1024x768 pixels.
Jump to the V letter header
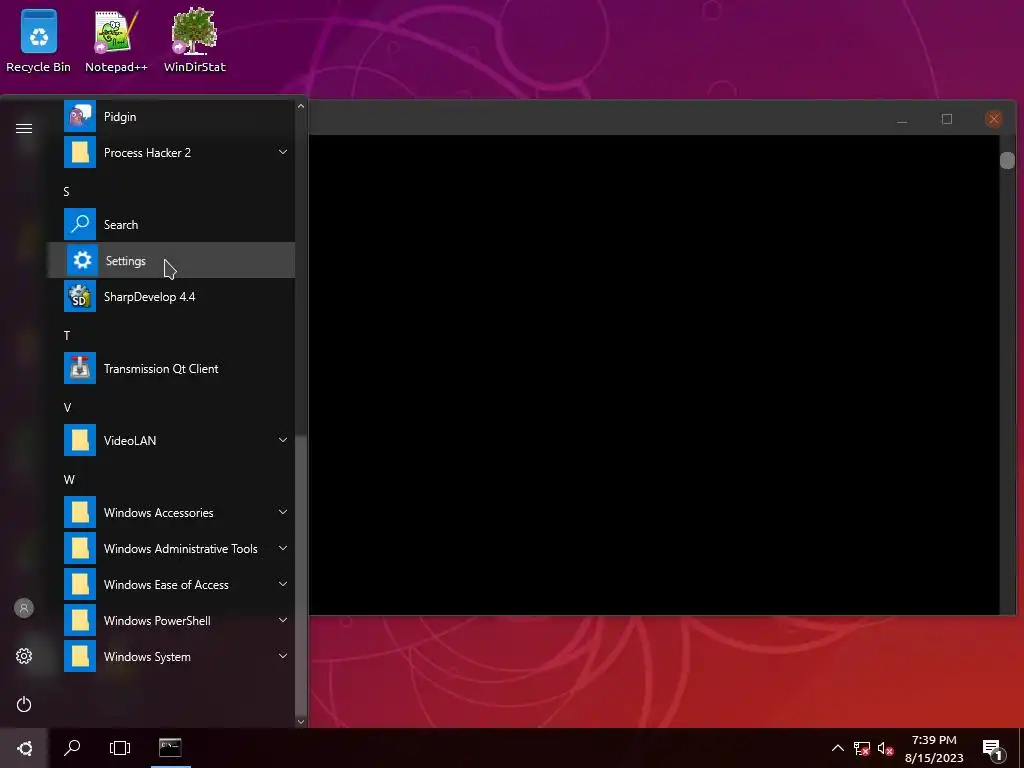coord(67,408)
